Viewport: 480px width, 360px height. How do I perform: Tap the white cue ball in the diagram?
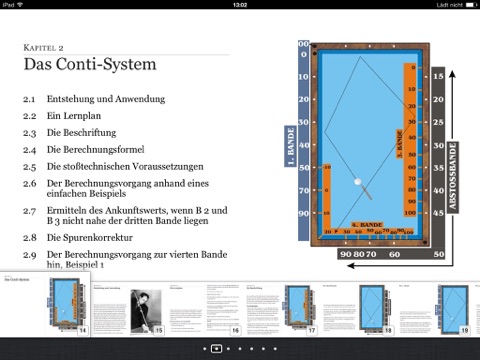[358, 182]
